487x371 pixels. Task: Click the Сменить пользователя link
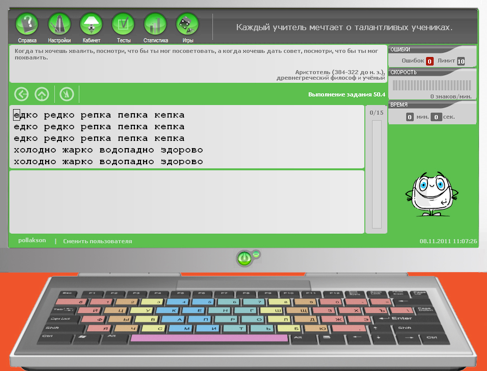pos(98,241)
